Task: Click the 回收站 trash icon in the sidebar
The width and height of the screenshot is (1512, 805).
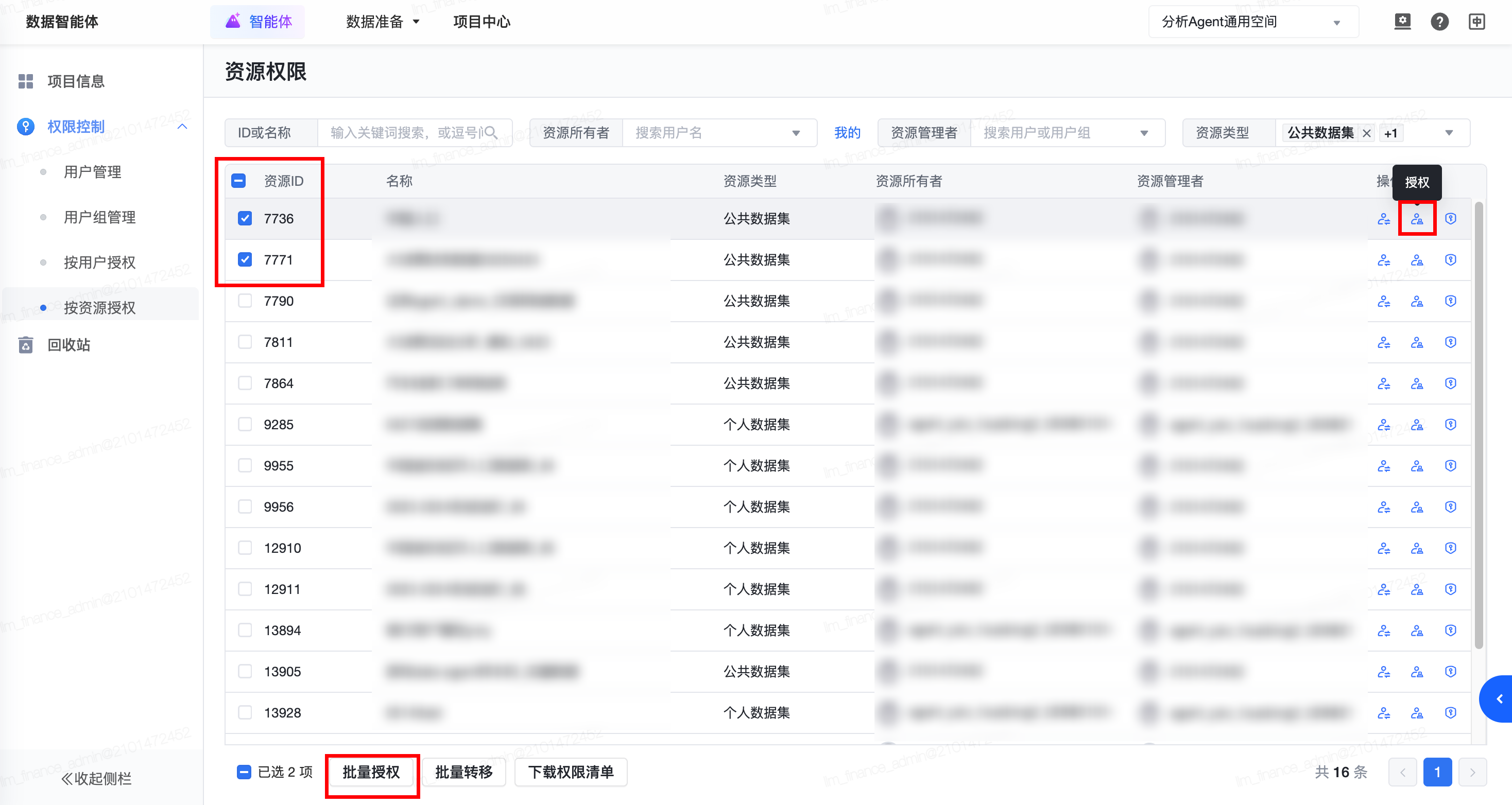Action: (26, 344)
